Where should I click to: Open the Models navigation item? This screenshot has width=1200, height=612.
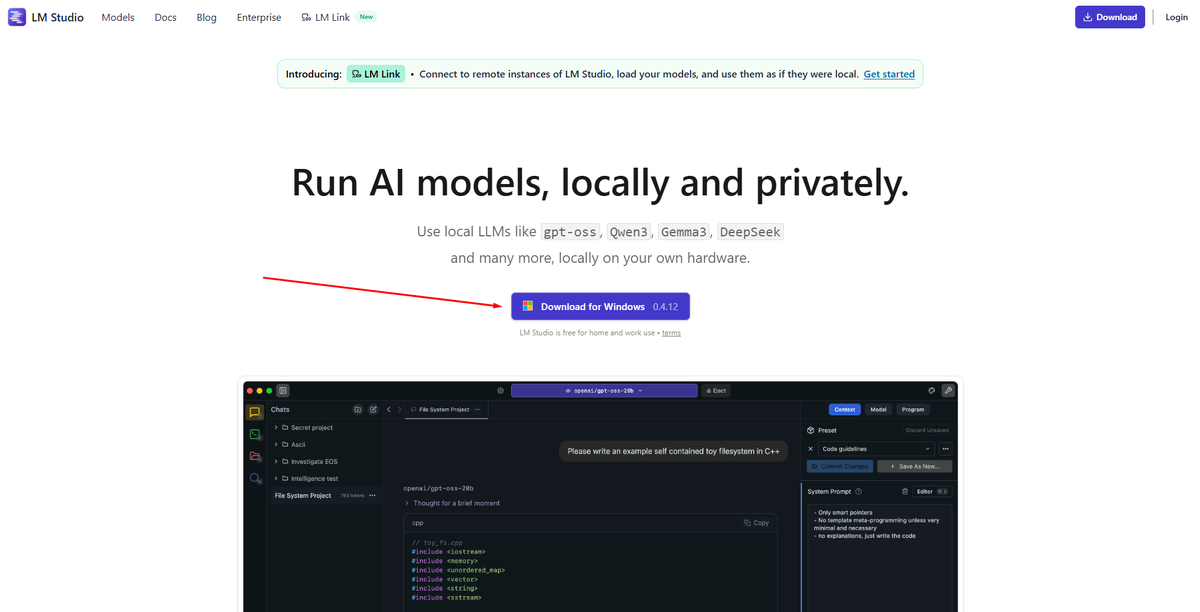(x=118, y=17)
